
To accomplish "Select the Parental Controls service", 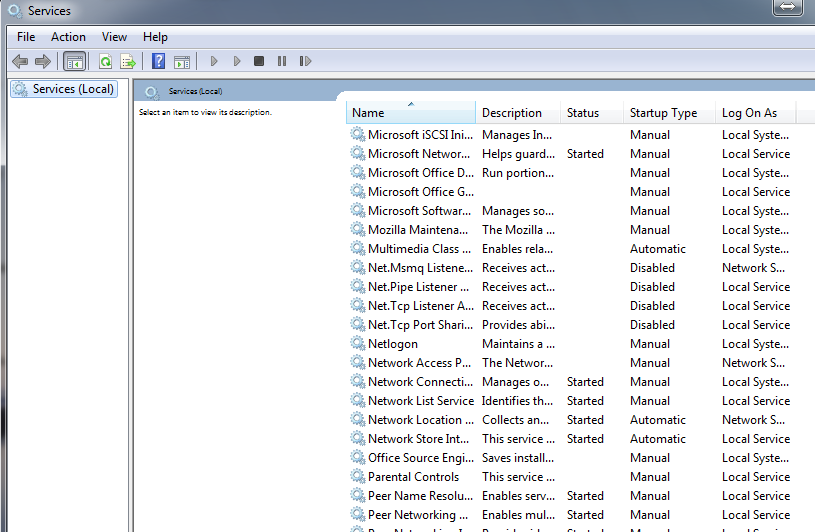I will (x=413, y=477).
